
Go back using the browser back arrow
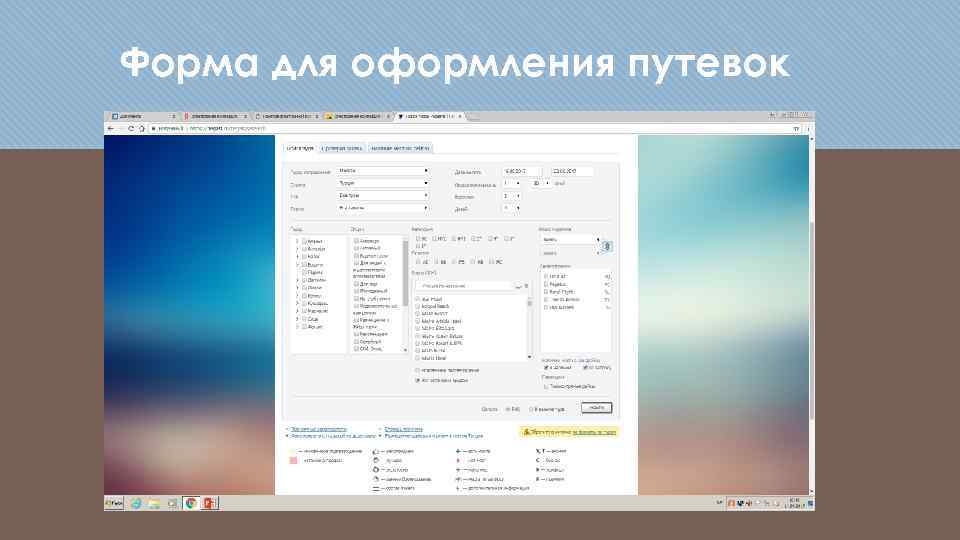(111, 129)
